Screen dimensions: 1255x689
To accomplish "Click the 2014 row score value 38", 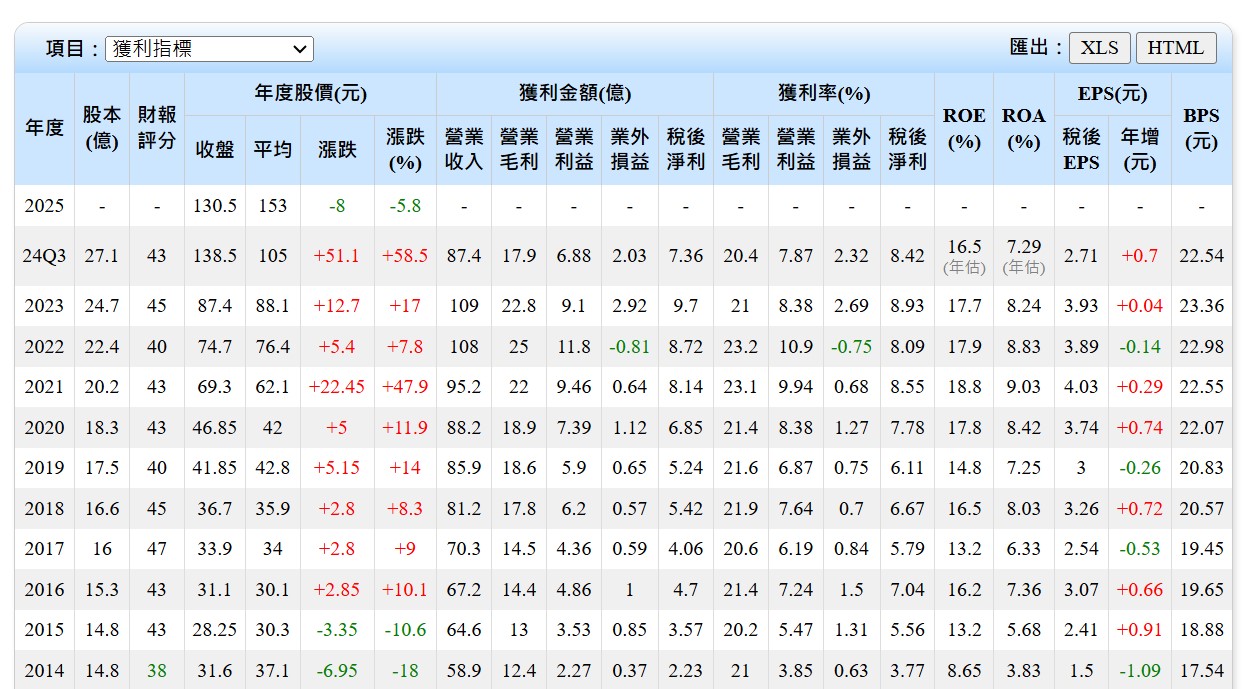I will [x=157, y=670].
